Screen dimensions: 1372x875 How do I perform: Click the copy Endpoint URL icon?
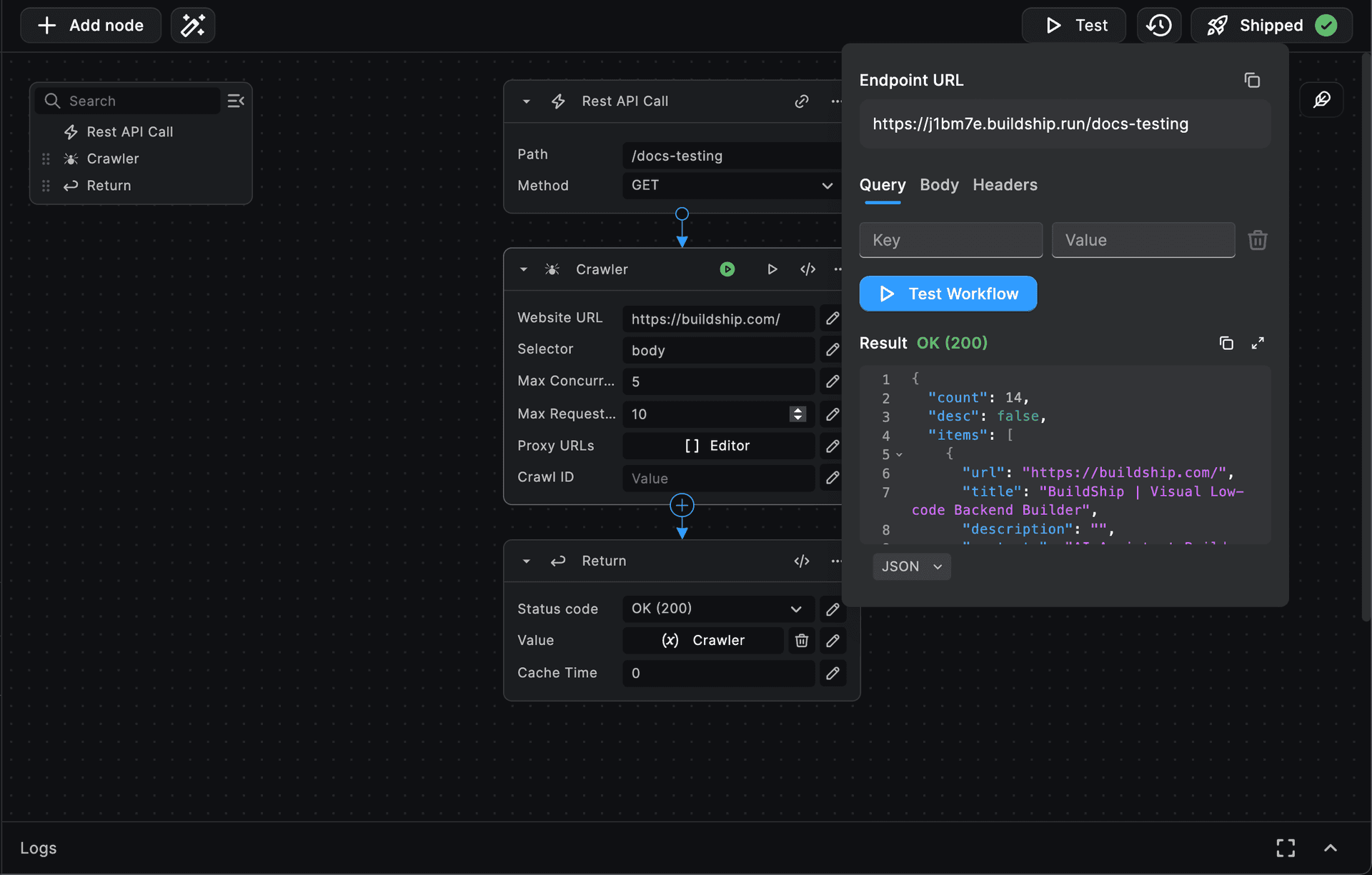click(1252, 80)
